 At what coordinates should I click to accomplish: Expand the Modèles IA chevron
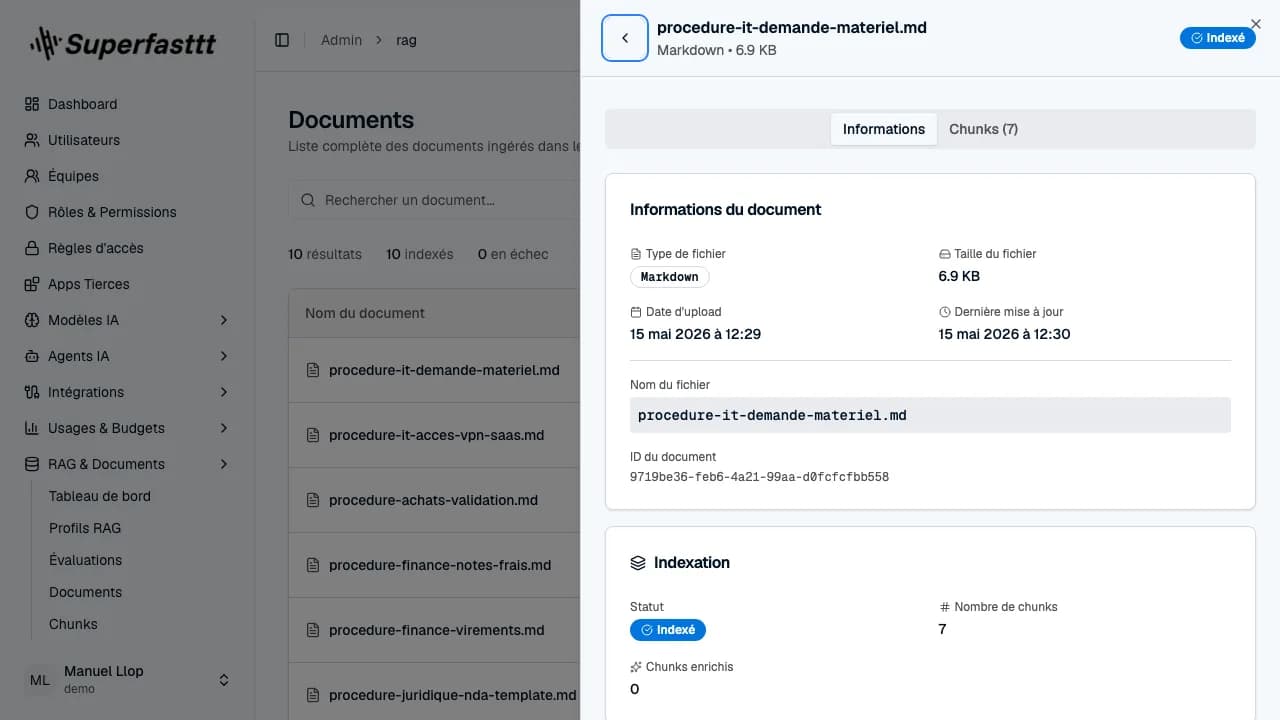[x=224, y=320]
